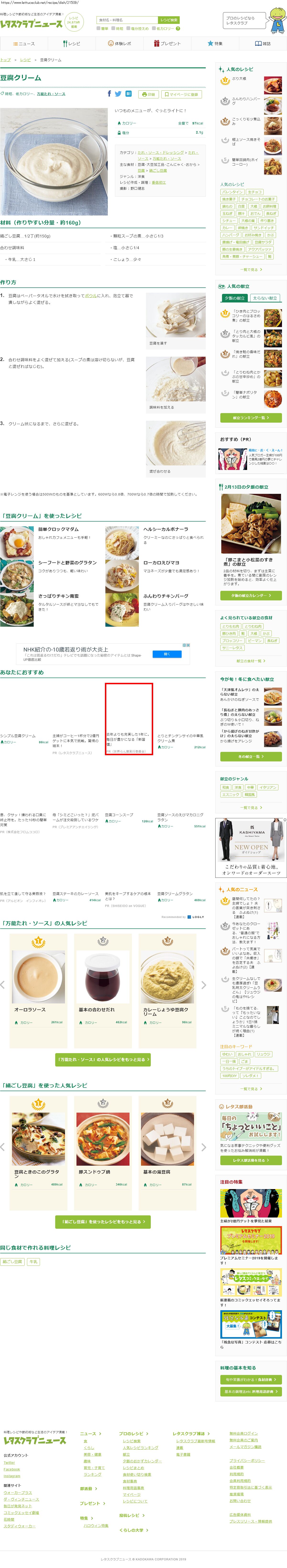This screenshot has height=1568, width=287.
Task: Click the マイページに登録 button
Action: (x=182, y=94)
